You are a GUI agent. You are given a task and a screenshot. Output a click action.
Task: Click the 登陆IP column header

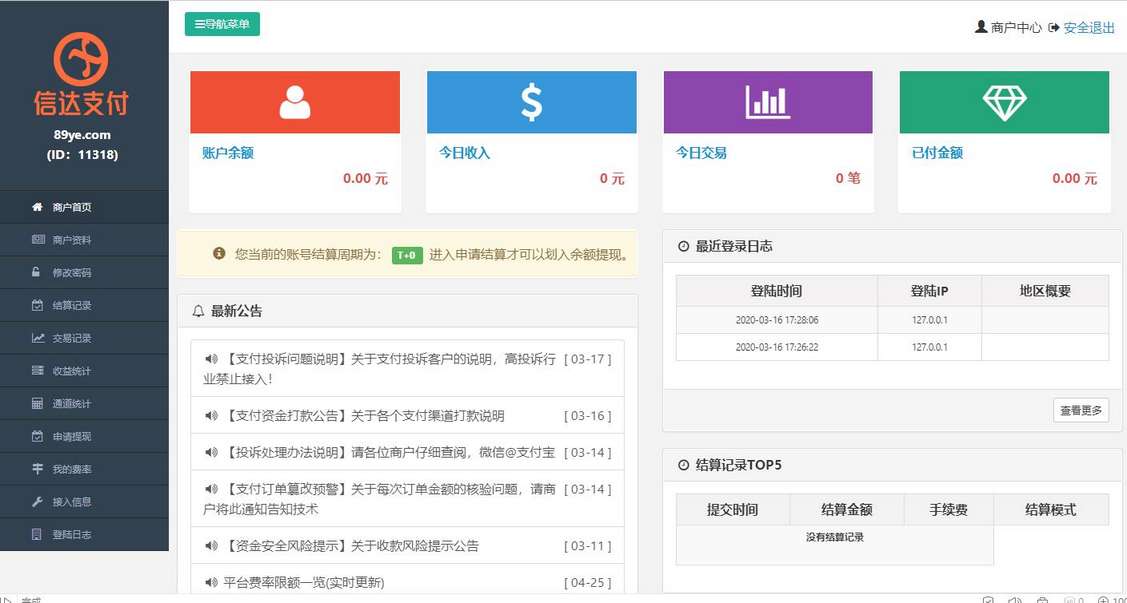pyautogui.click(x=929, y=291)
